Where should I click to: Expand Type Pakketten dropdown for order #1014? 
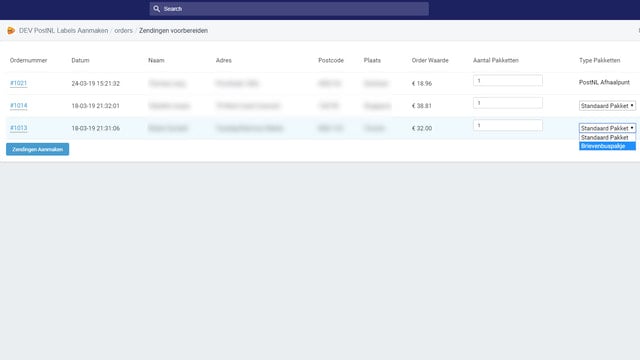[607, 106]
